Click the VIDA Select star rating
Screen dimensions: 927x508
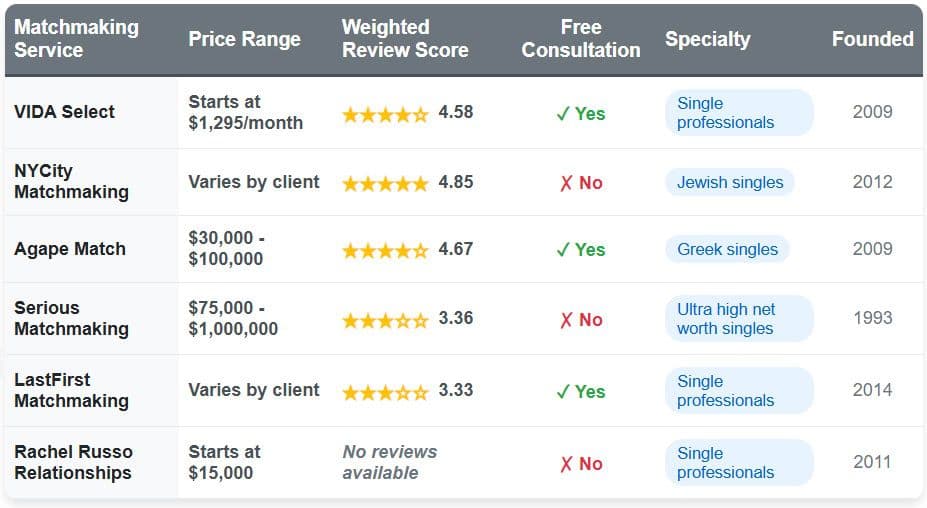(x=385, y=114)
